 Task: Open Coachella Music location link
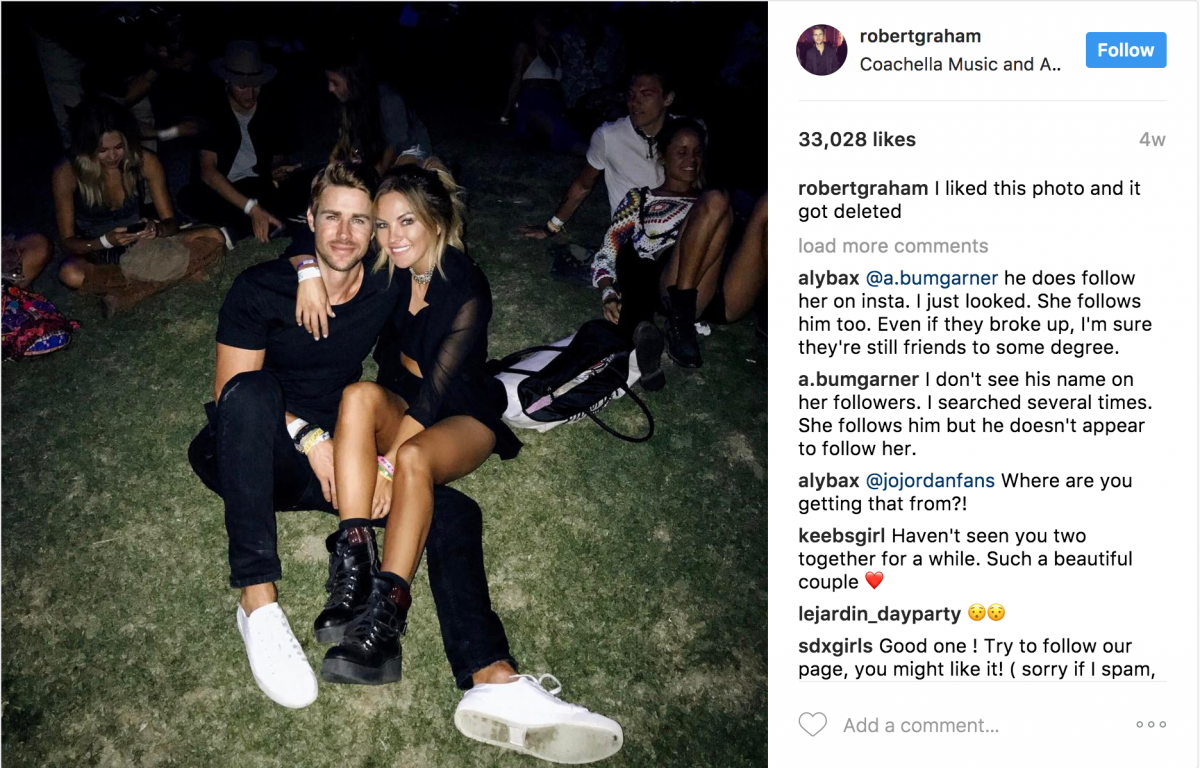click(x=960, y=64)
